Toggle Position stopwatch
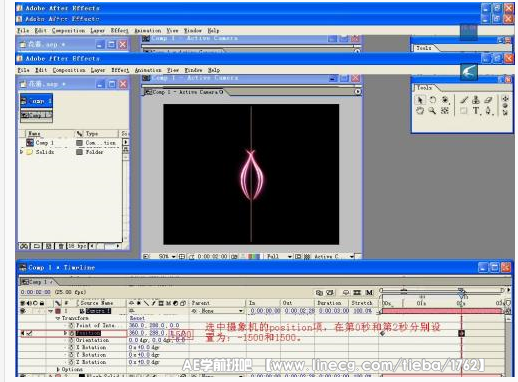 71,333
